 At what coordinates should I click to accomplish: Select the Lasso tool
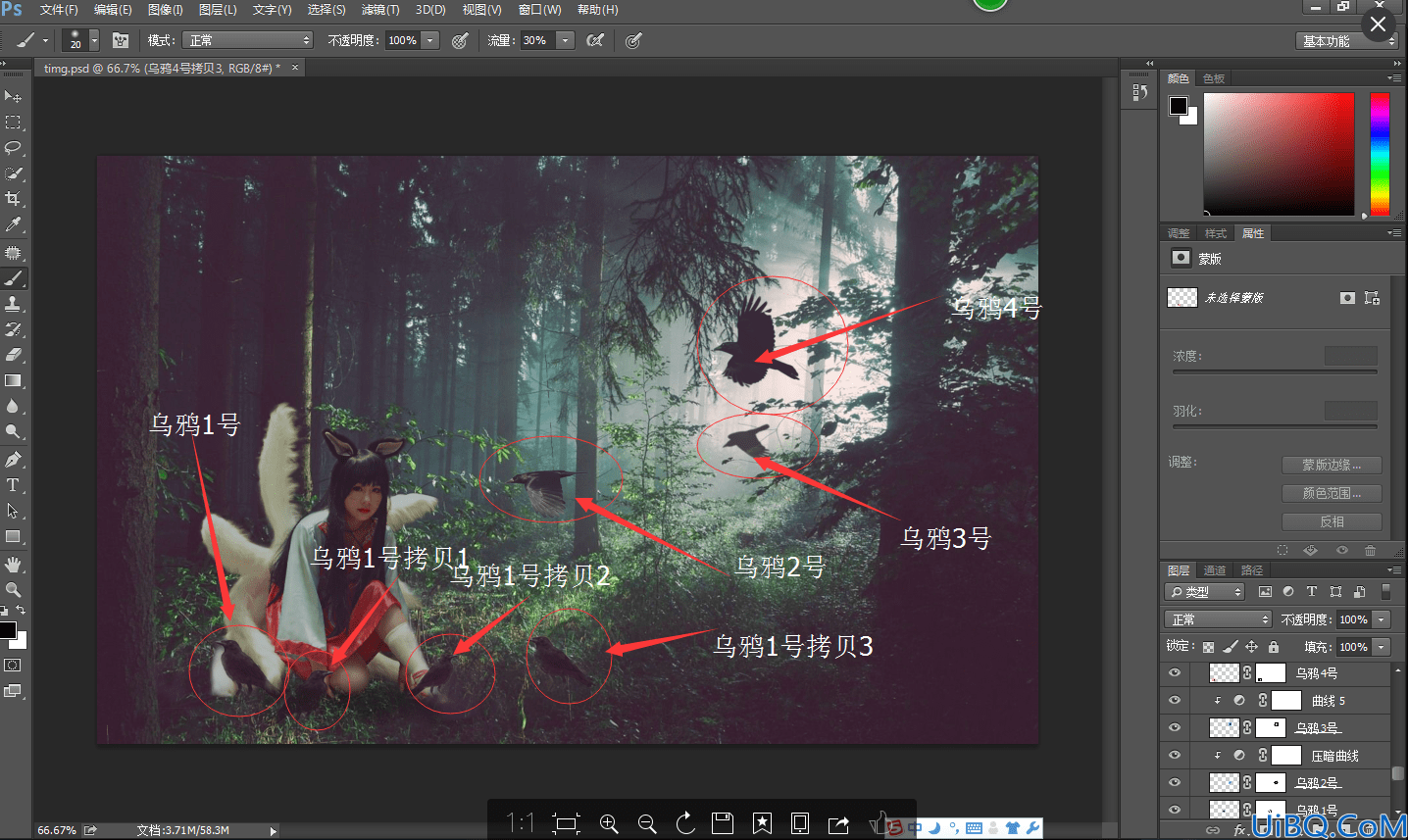13,148
